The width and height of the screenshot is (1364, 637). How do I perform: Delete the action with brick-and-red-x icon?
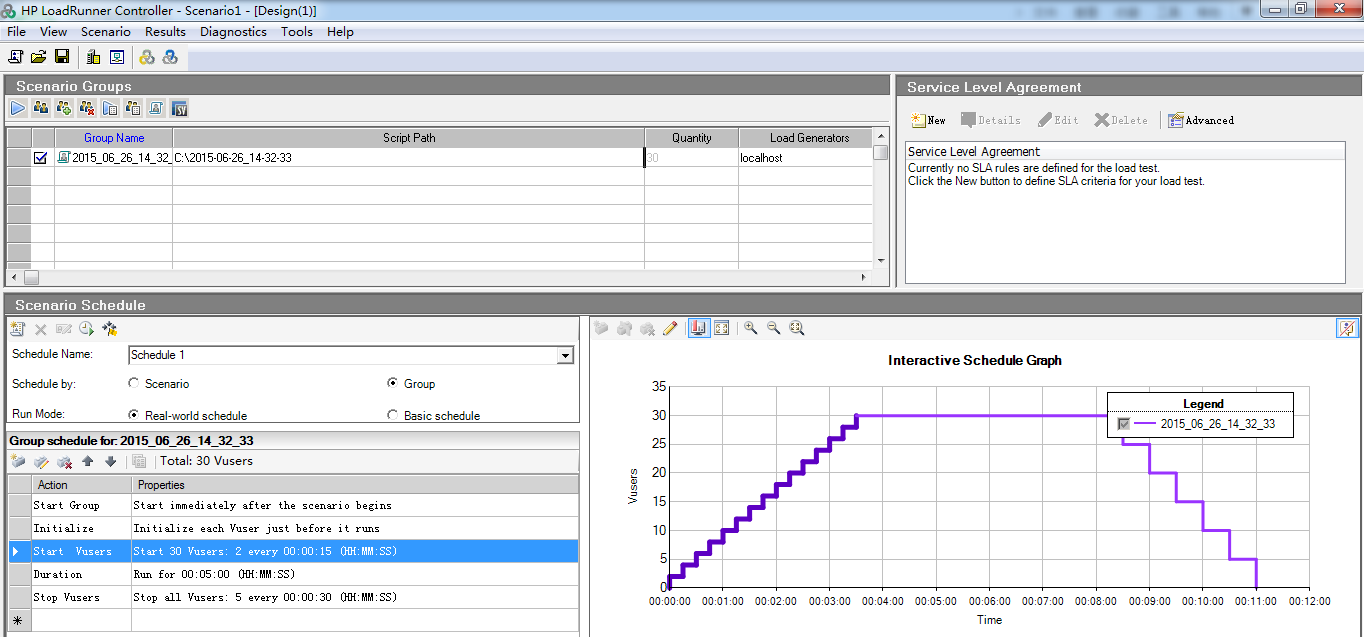(64, 461)
